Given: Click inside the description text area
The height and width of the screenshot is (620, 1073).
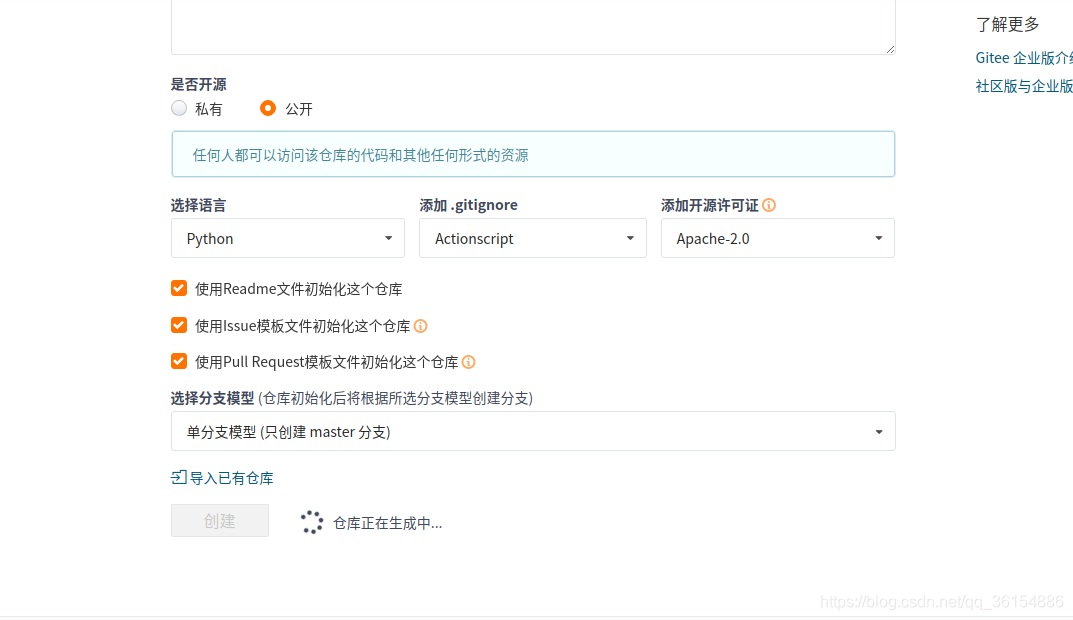Looking at the screenshot, I should point(533,26).
